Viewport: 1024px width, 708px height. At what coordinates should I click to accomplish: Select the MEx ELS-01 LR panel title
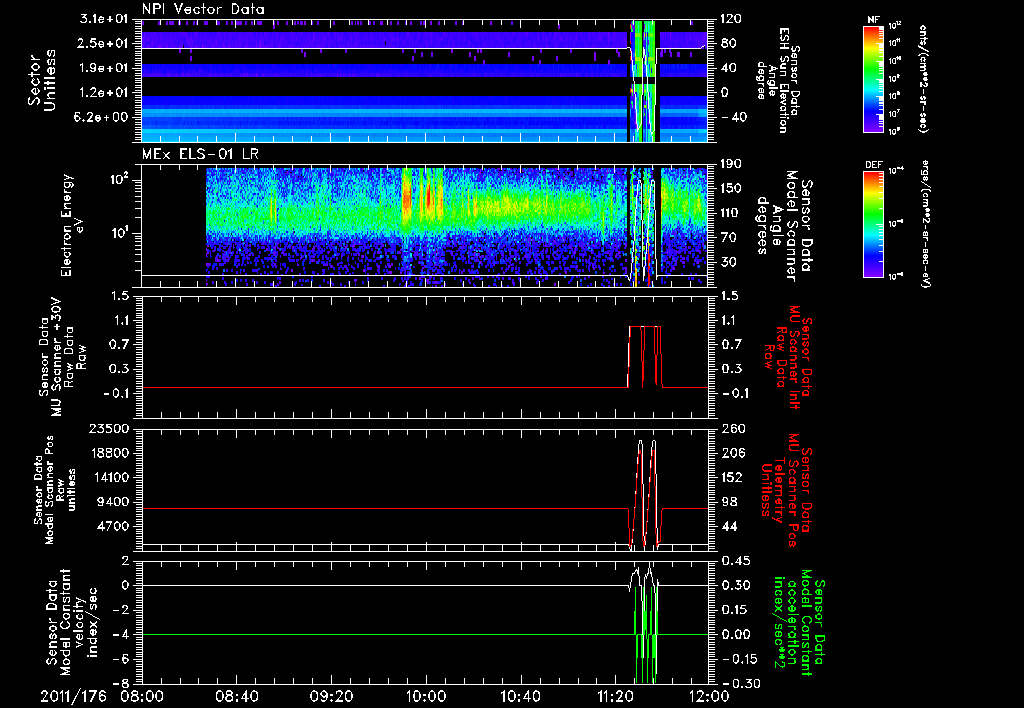[198, 151]
